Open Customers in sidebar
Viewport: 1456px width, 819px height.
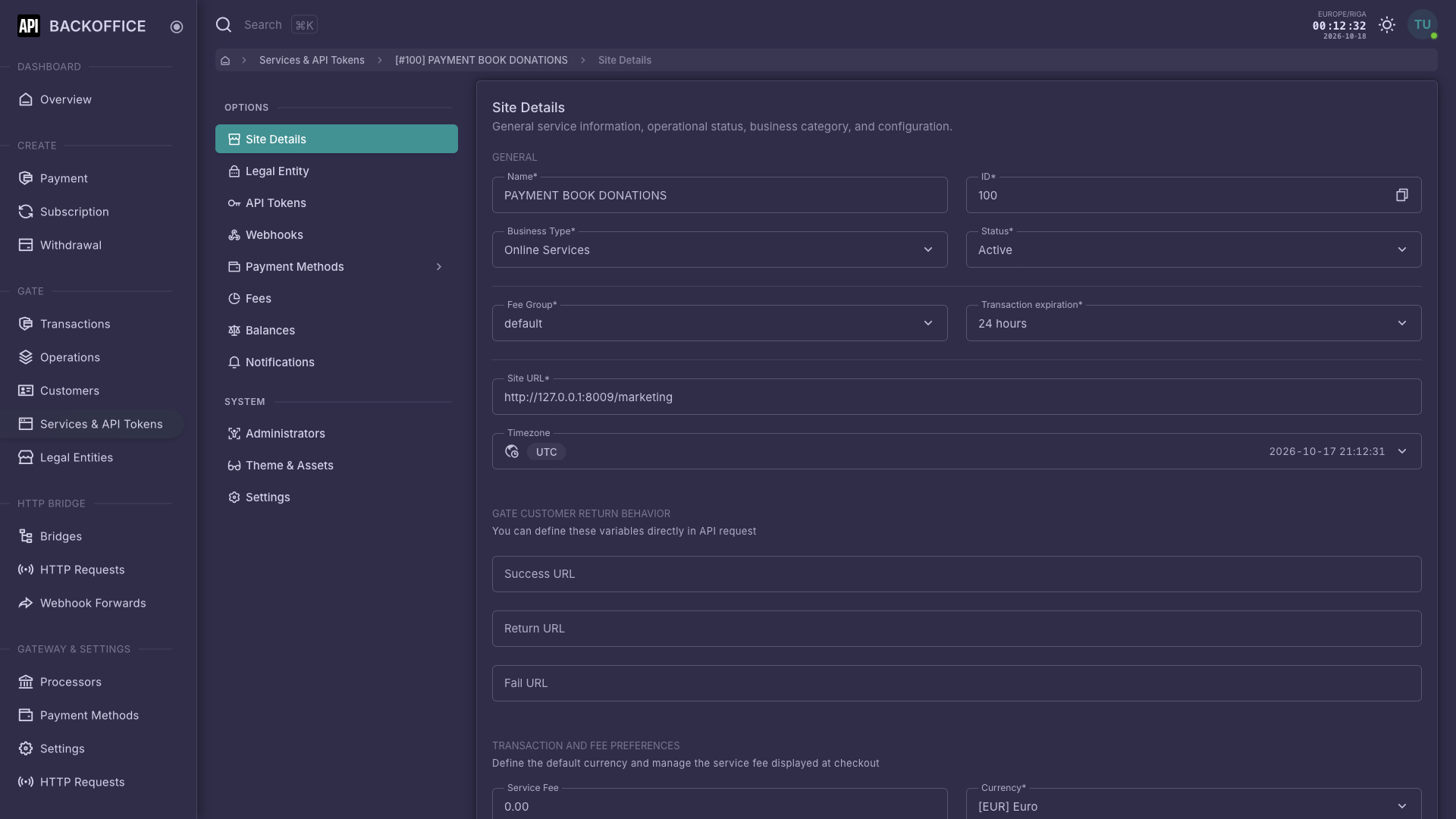[x=93, y=391]
